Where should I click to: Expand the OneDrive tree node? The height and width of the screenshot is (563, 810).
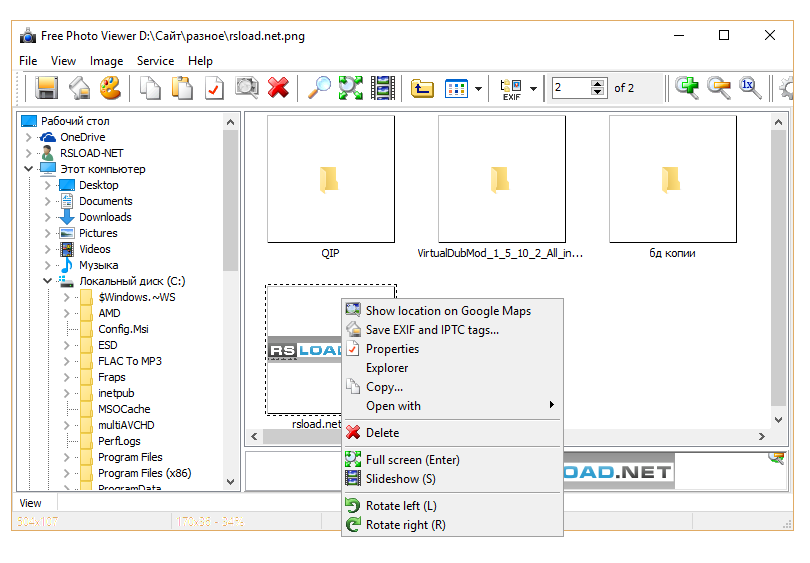coord(28,137)
